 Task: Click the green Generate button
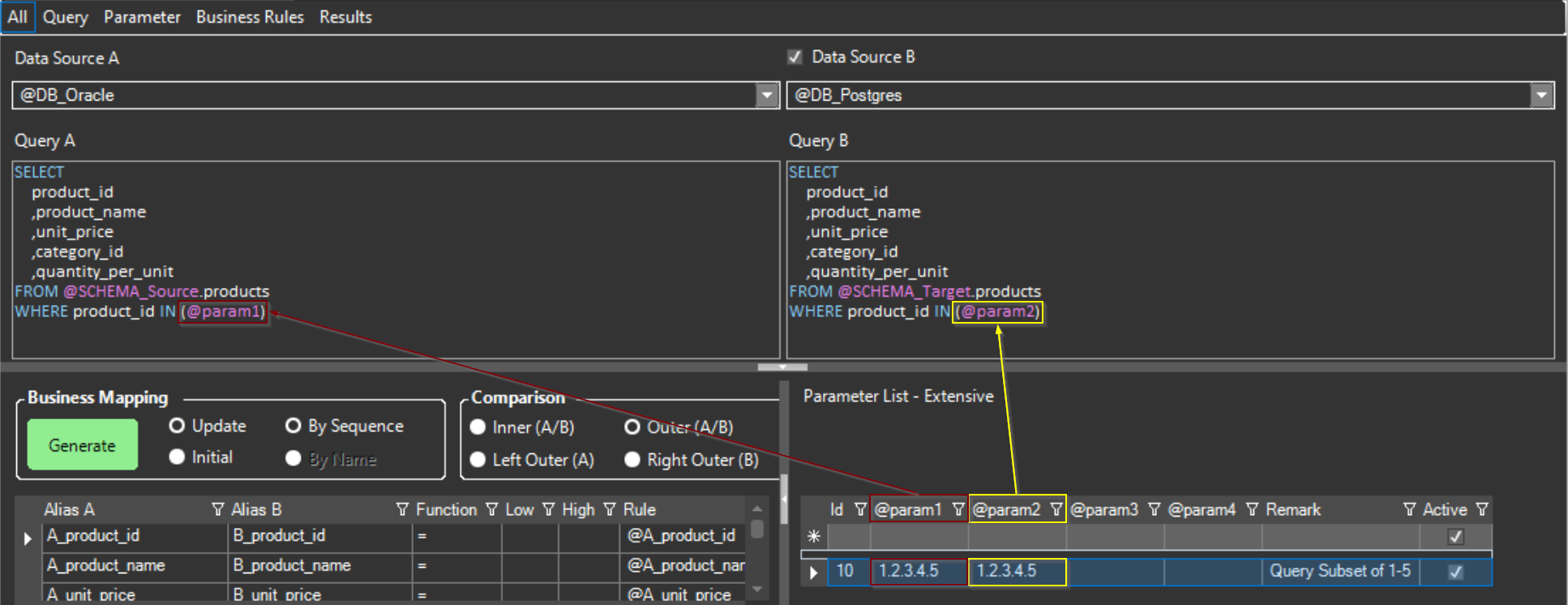point(82,444)
